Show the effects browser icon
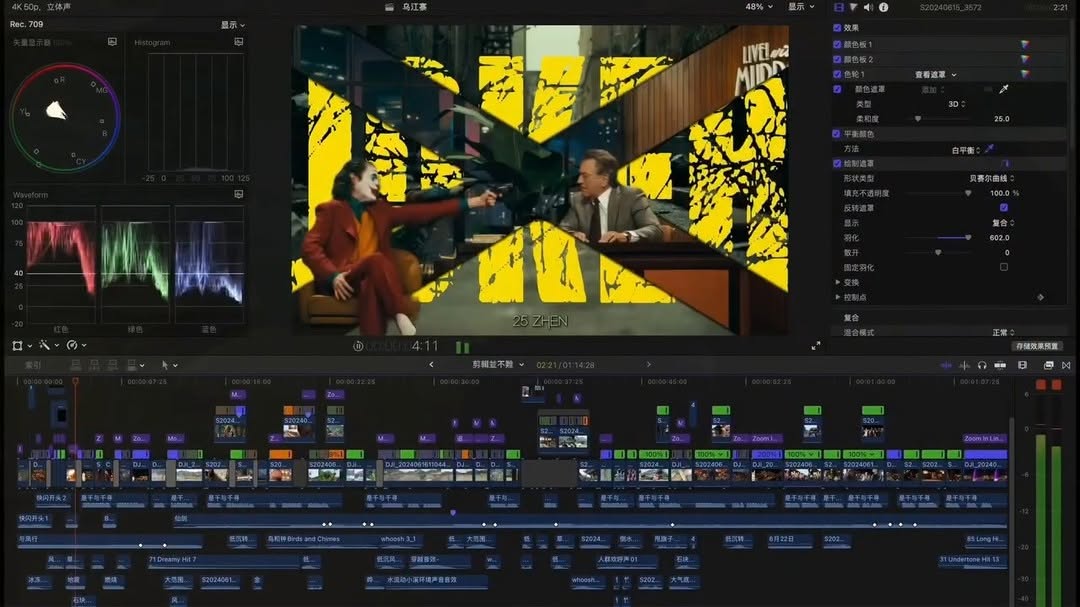Screen dimensions: 1080x607 tap(1048, 365)
